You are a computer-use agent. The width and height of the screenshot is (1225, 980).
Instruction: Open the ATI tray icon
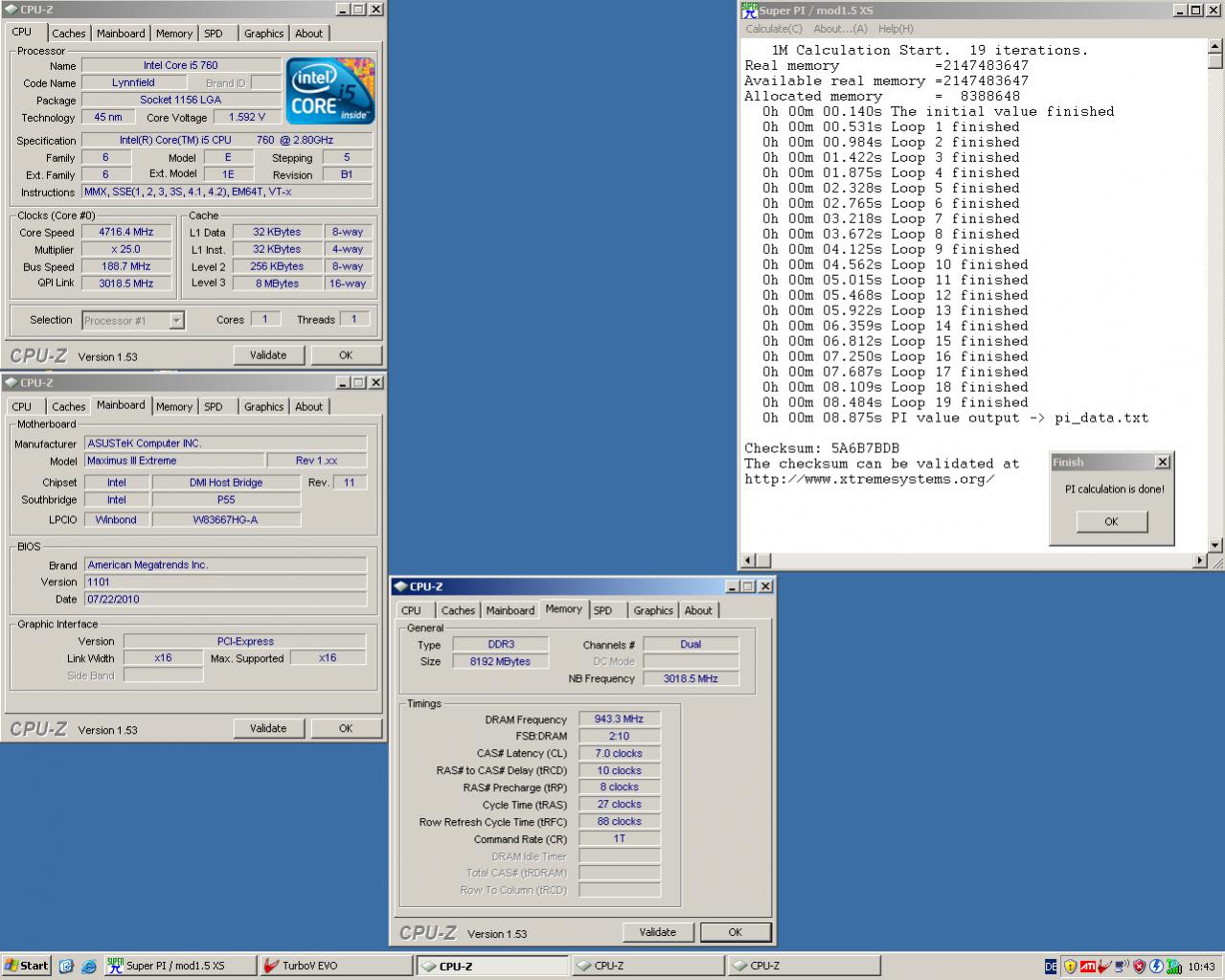pyautogui.click(x=1087, y=967)
